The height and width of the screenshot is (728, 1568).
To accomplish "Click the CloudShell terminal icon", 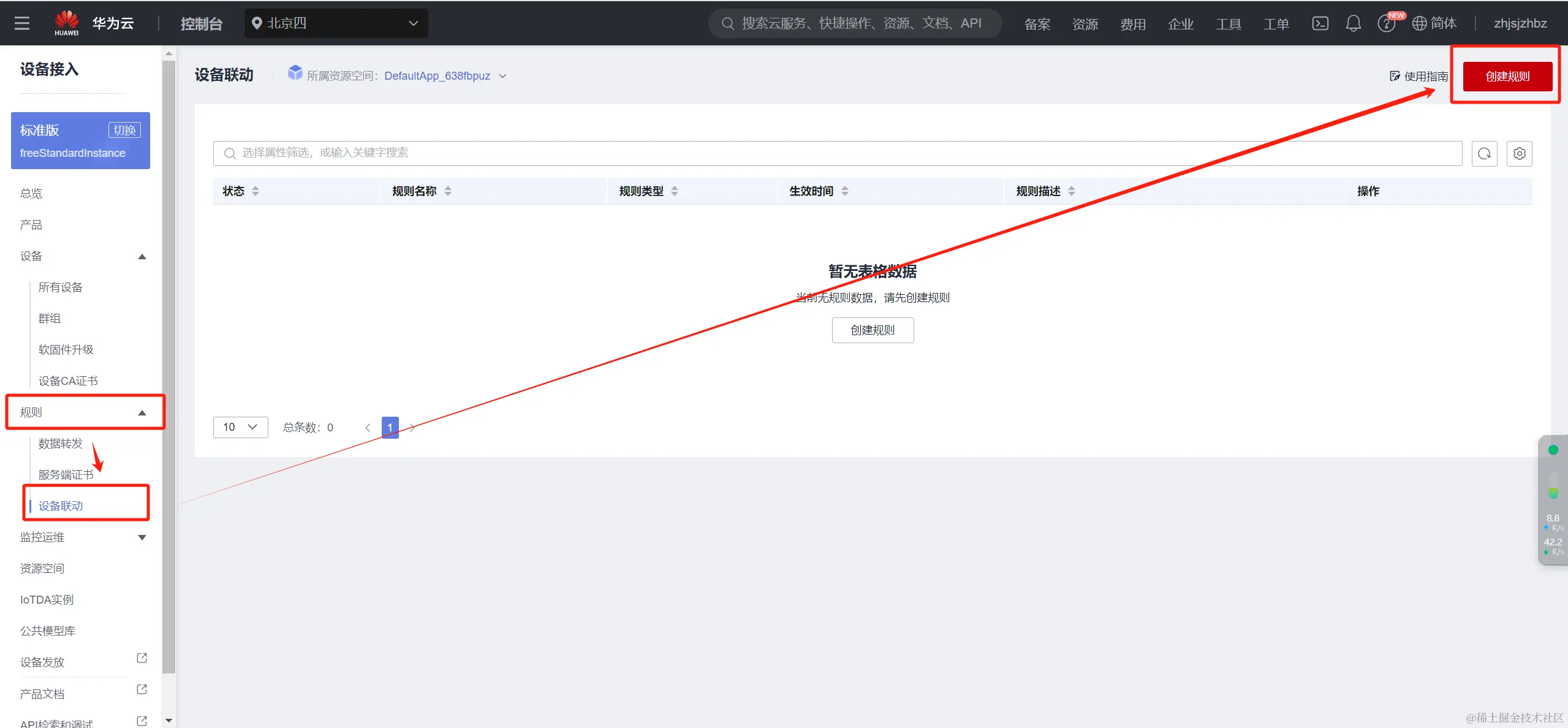I will tap(1320, 23).
